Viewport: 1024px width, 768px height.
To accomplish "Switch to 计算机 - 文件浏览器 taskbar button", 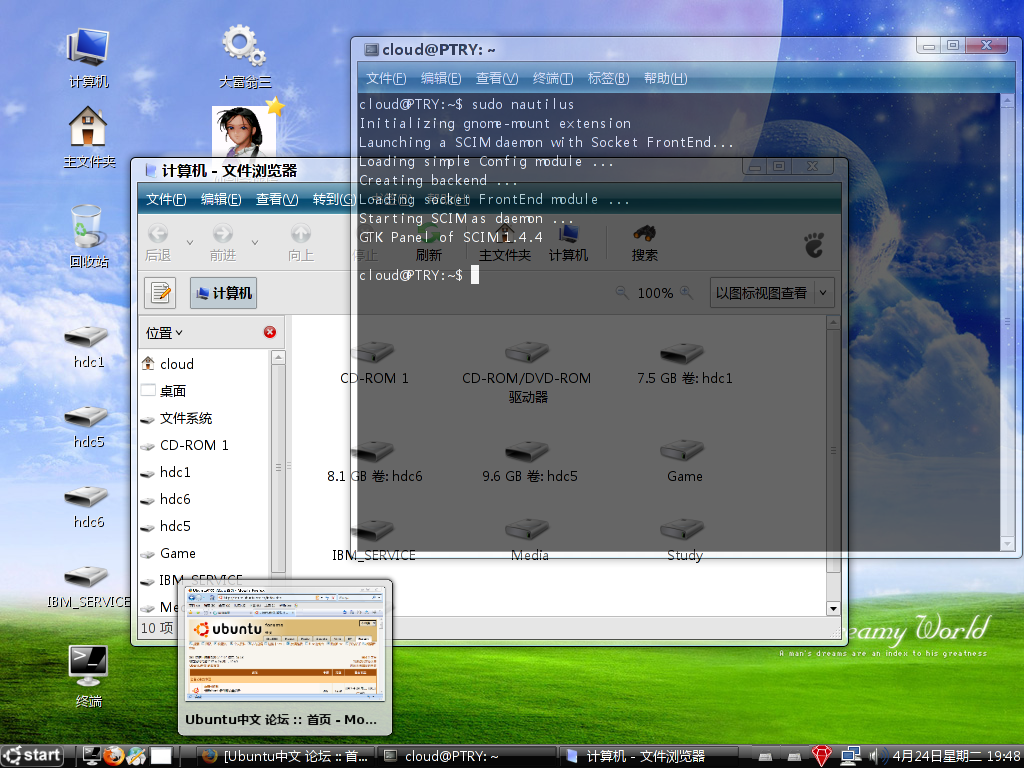I will [649, 756].
